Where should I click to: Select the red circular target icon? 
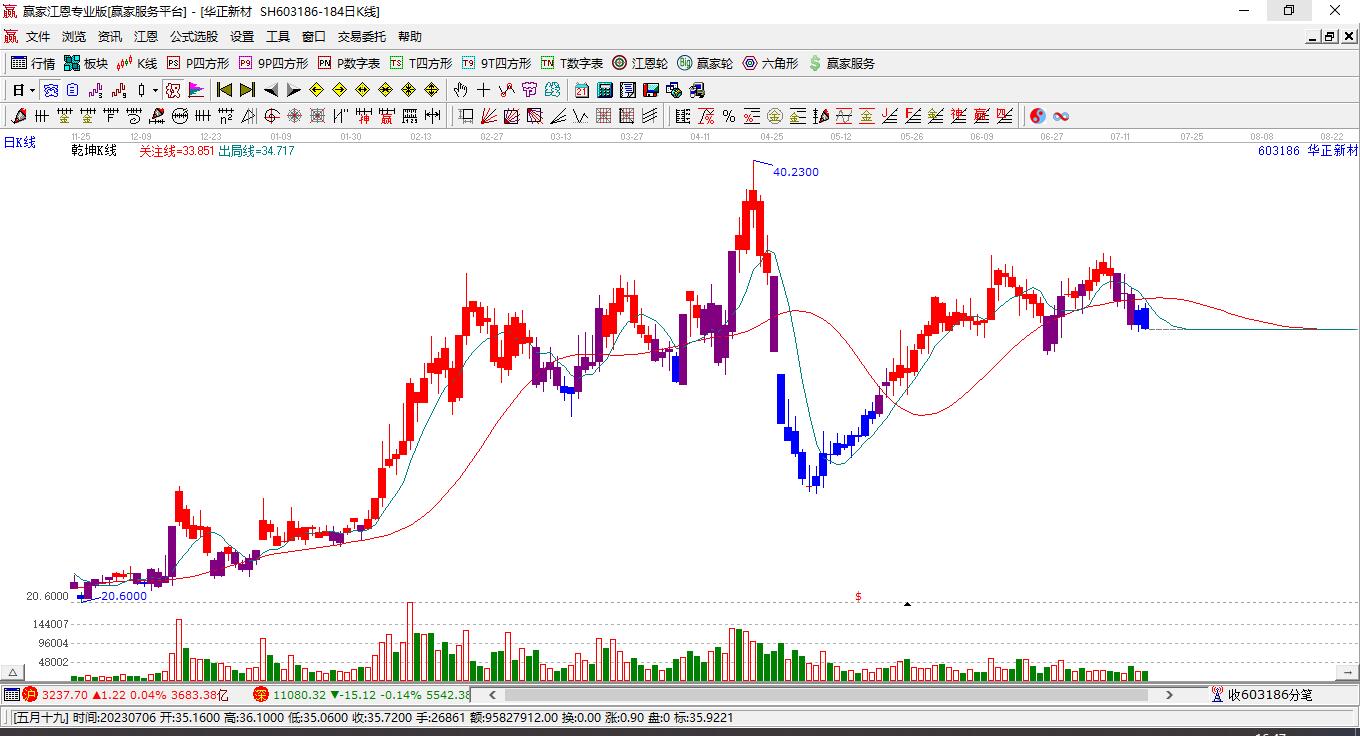pyautogui.click(x=271, y=116)
